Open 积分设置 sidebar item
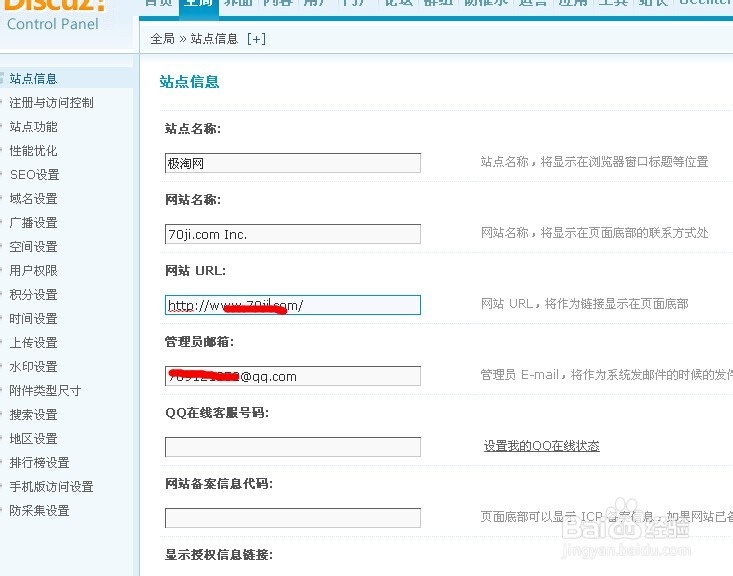Image resolution: width=733 pixels, height=576 pixels. point(33,295)
